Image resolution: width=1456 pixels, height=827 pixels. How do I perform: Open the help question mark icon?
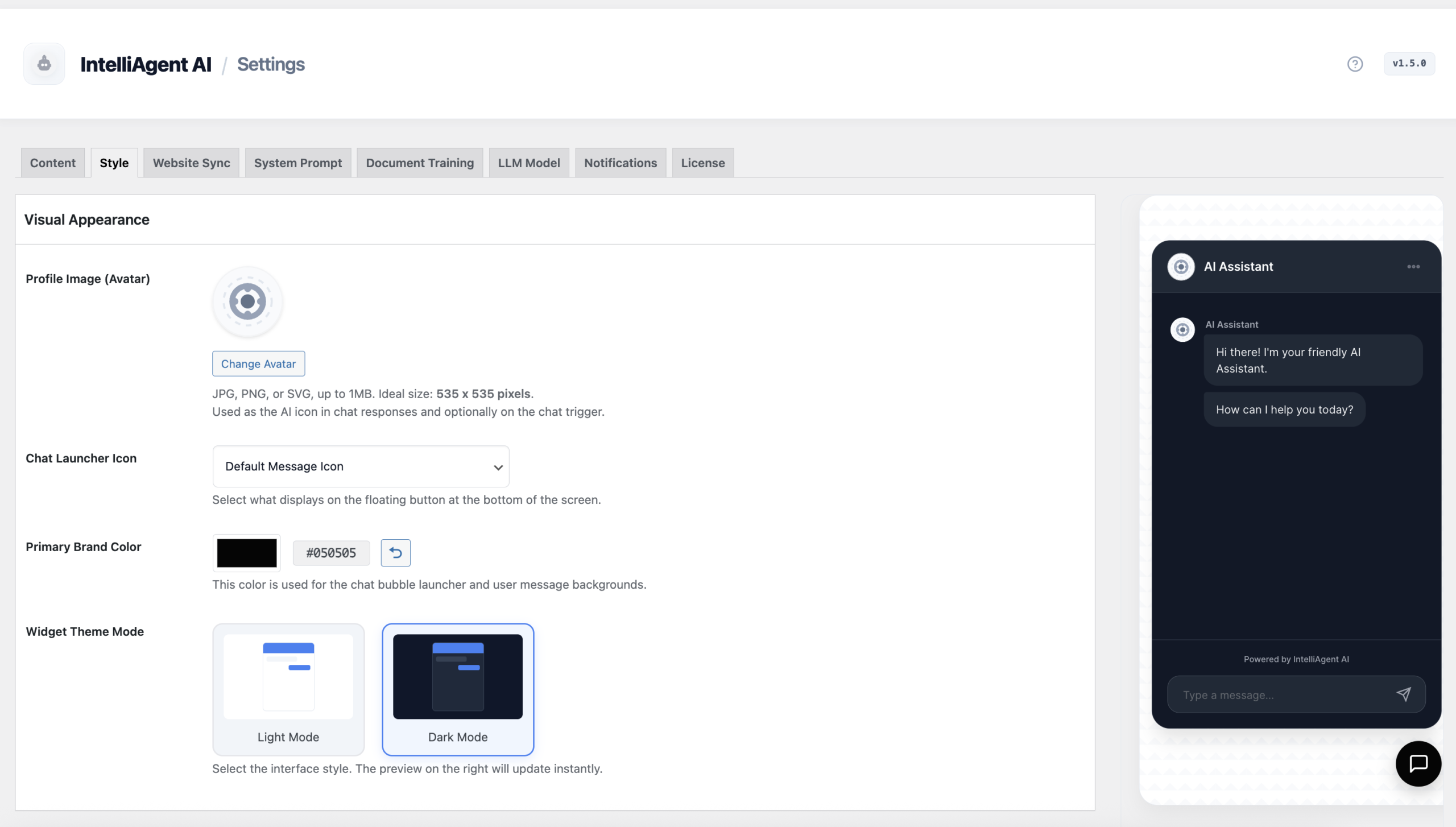pos(1355,64)
